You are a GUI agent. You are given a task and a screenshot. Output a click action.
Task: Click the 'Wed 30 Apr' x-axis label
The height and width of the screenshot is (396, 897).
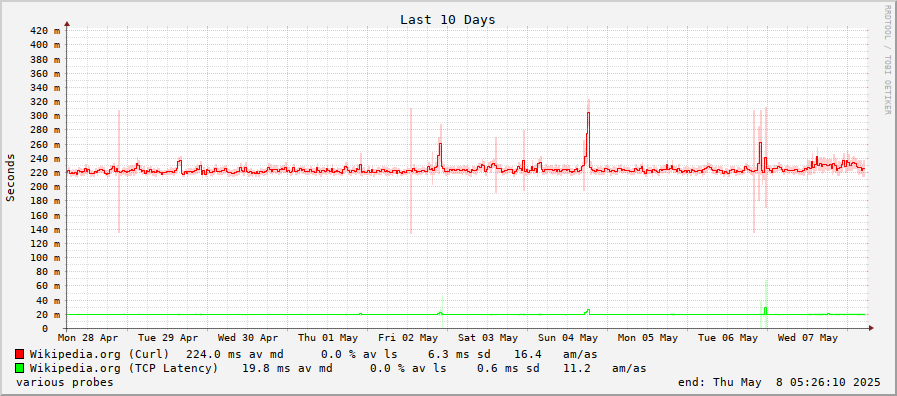248,338
